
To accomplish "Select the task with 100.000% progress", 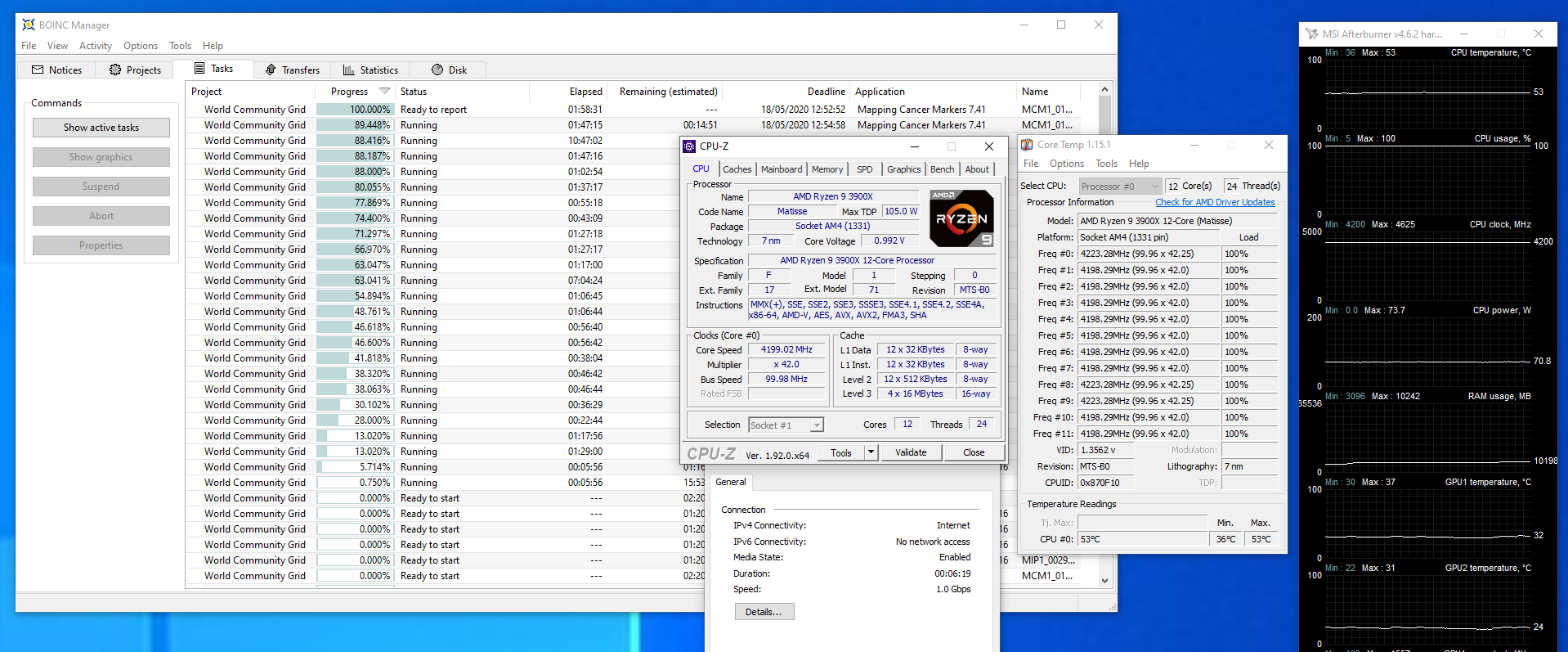I will [x=642, y=110].
